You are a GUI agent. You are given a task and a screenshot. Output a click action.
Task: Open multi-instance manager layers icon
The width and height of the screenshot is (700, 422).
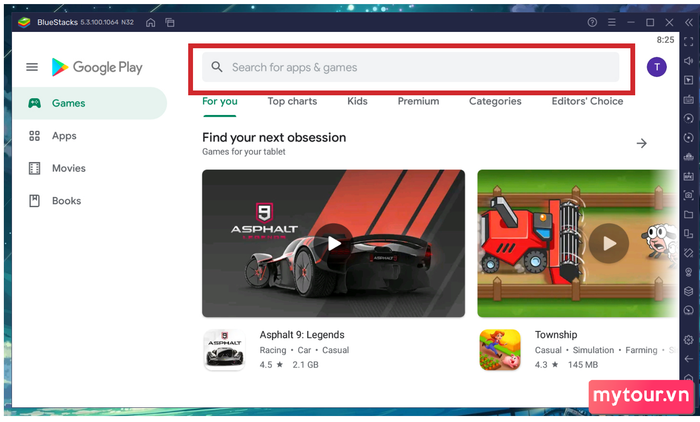[x=688, y=291]
